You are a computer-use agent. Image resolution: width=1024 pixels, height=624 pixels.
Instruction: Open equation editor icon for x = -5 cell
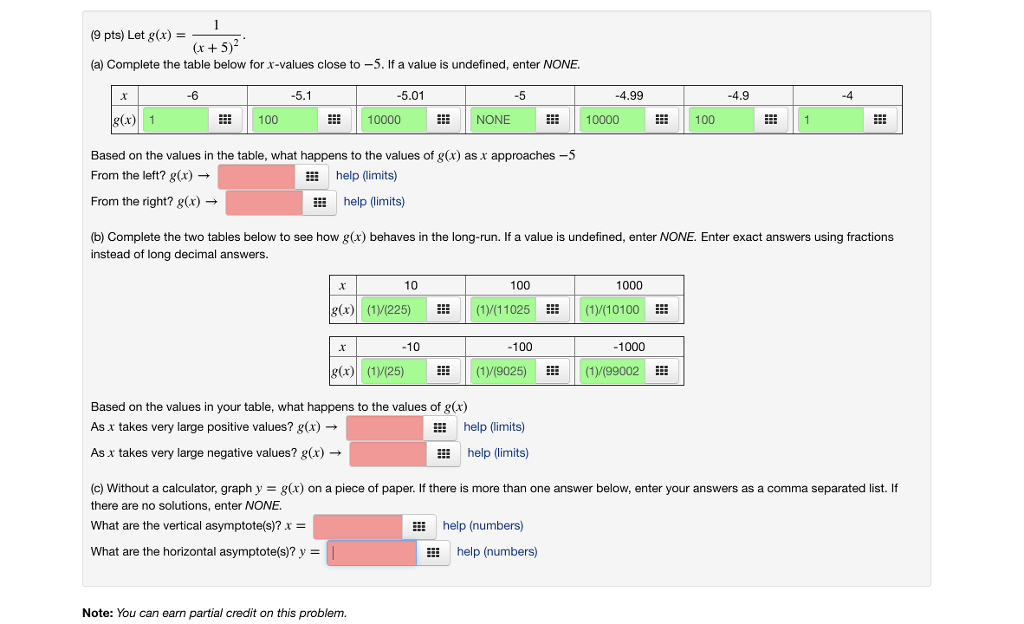tap(552, 119)
